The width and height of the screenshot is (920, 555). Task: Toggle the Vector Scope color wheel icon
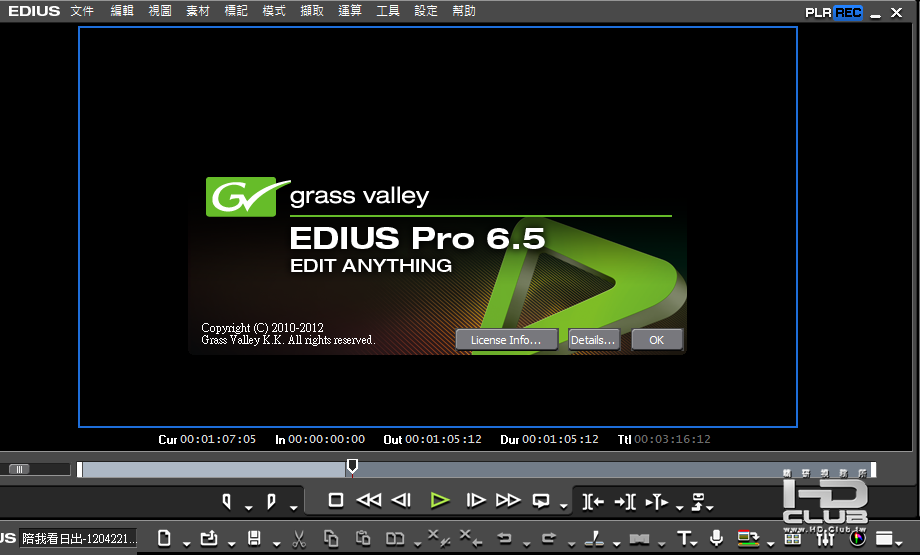[857, 538]
